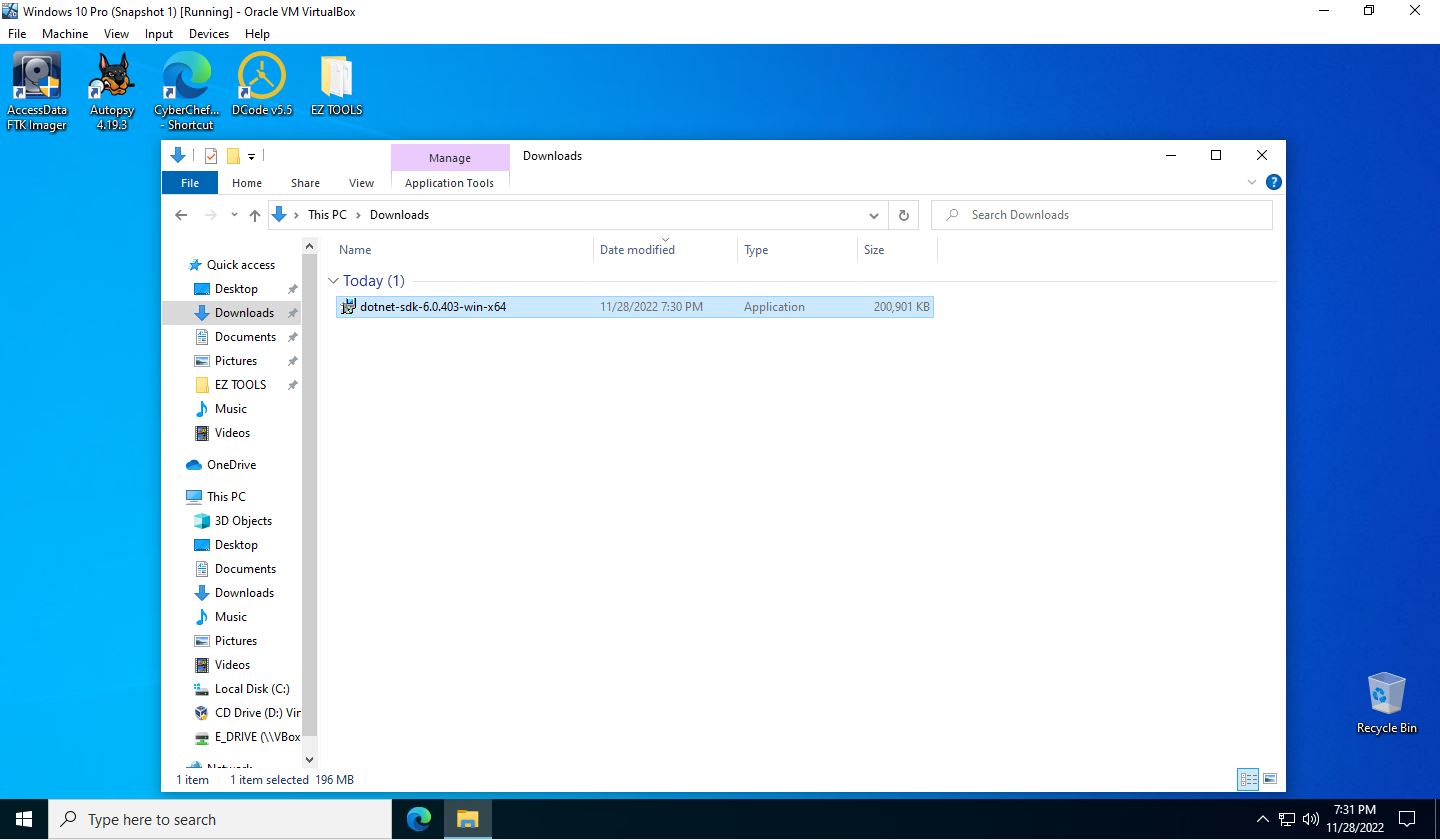This screenshot has width=1440, height=840.
Task: Select OneDrive in navigation pane
Action: [231, 465]
